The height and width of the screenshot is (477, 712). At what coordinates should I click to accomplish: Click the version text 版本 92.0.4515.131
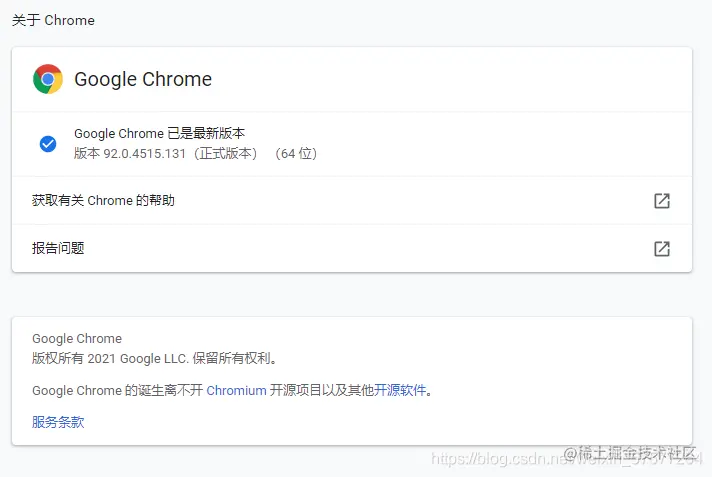pos(130,154)
